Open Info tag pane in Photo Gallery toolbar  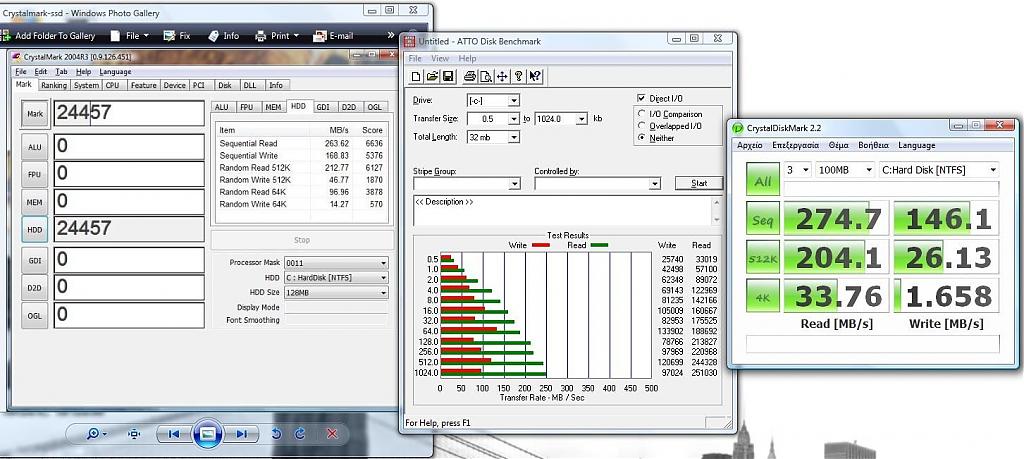point(223,36)
